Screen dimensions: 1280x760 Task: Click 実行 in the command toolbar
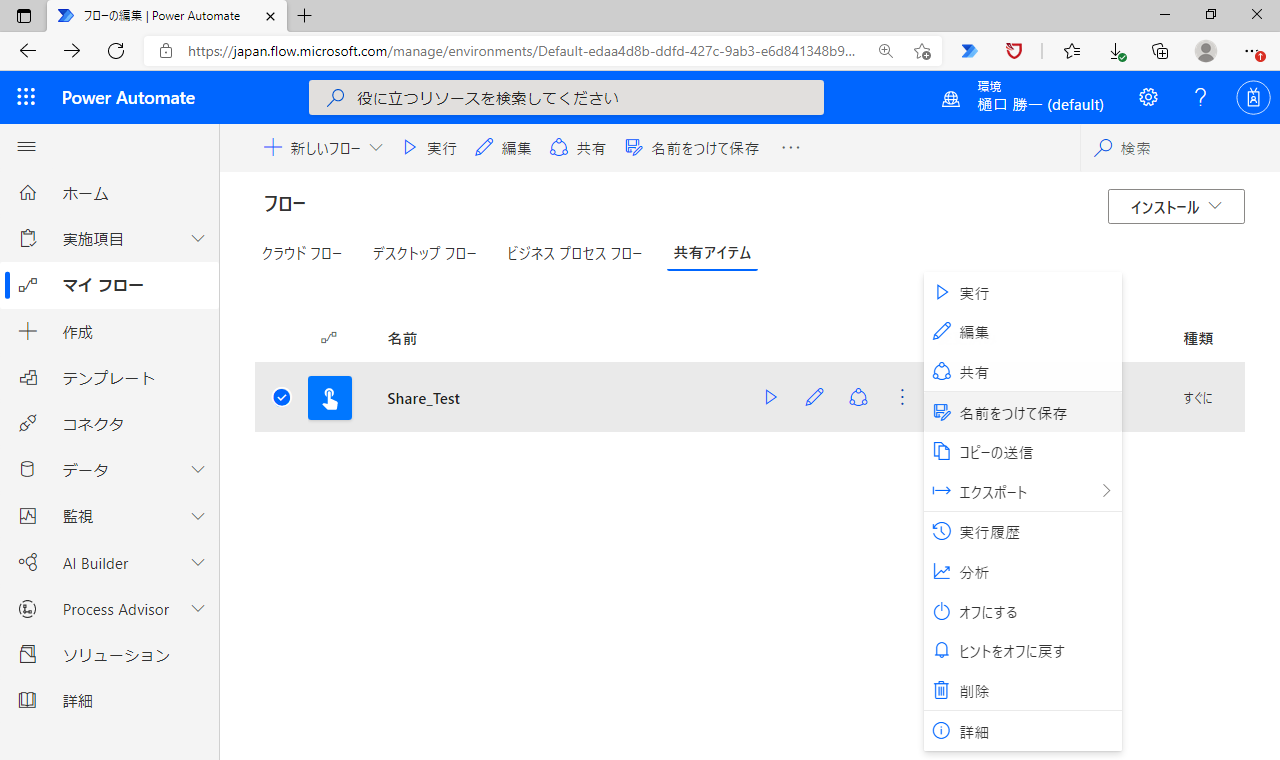(429, 148)
